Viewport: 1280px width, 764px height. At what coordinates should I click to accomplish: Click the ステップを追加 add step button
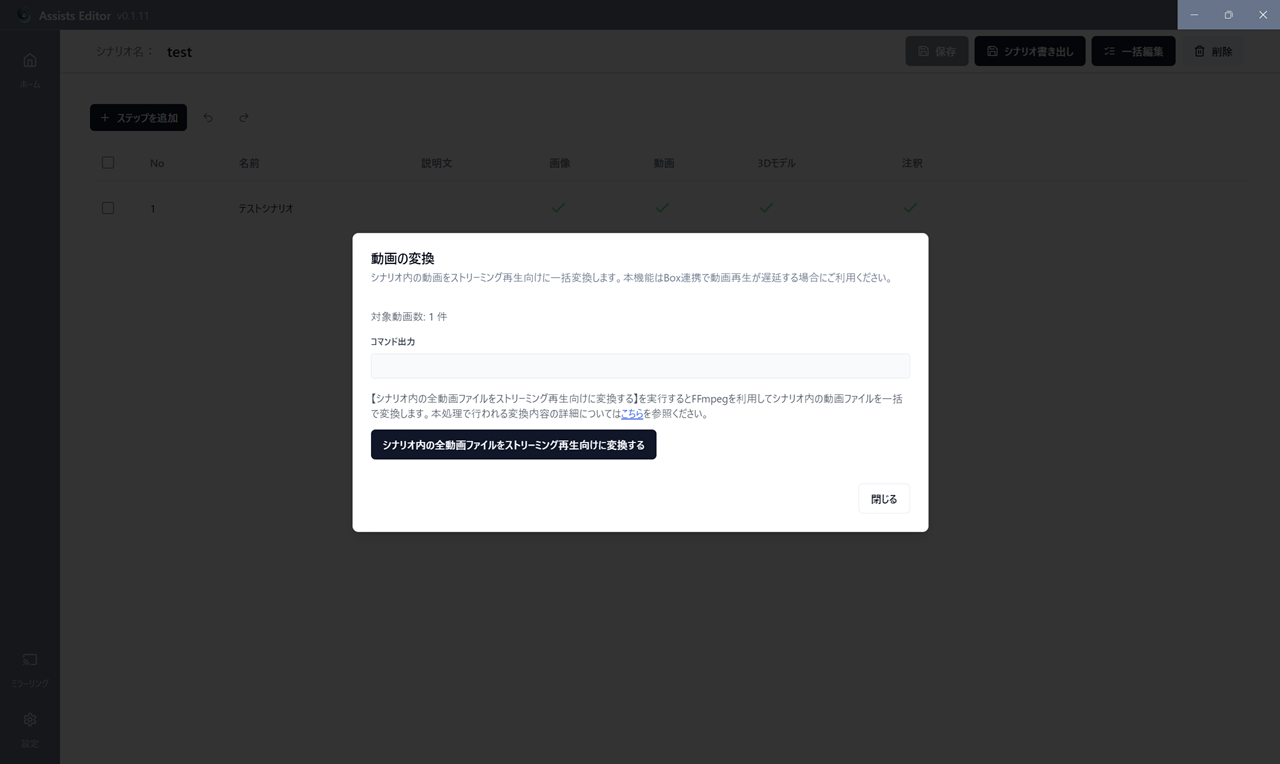[x=138, y=118]
